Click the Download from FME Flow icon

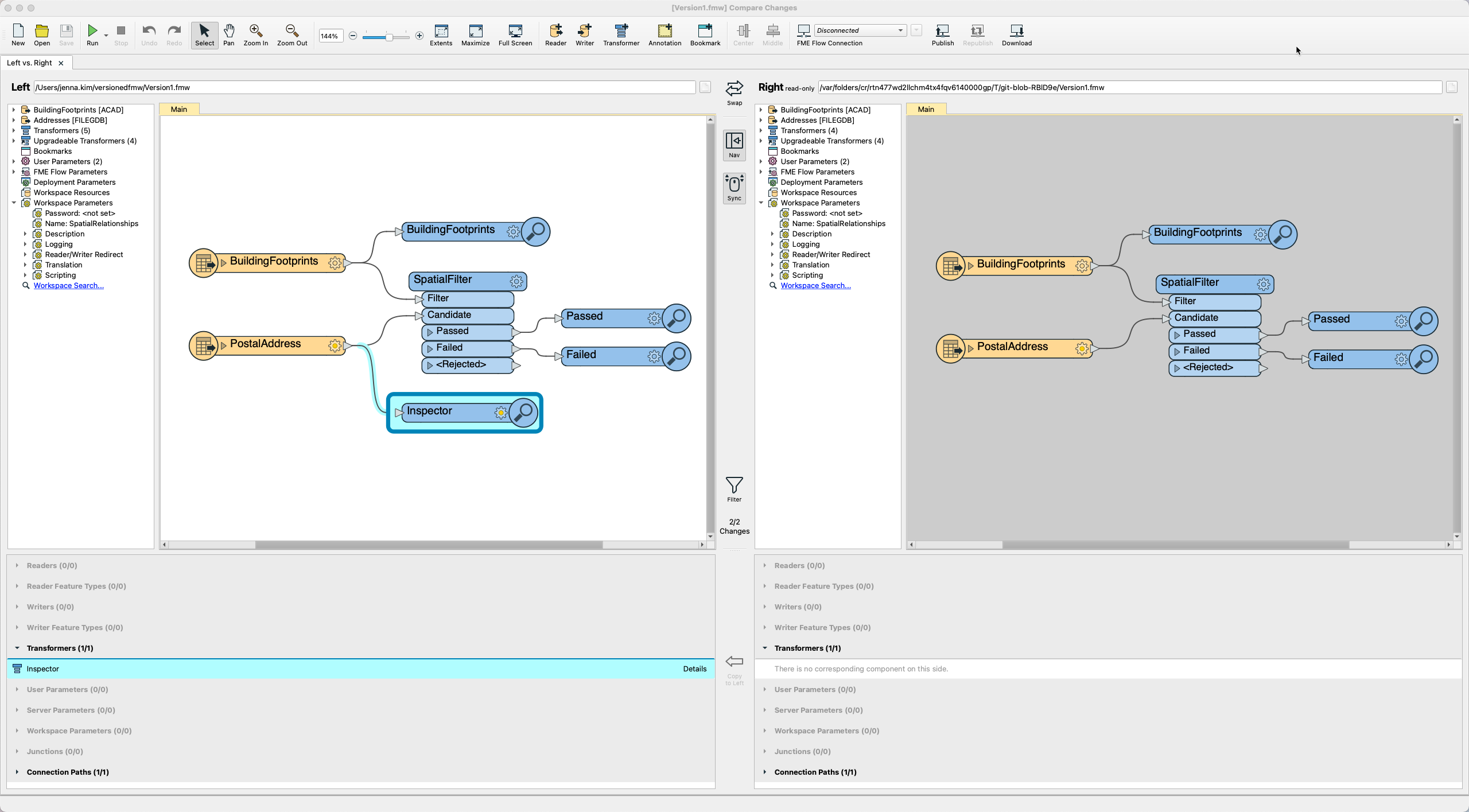[1017, 34]
